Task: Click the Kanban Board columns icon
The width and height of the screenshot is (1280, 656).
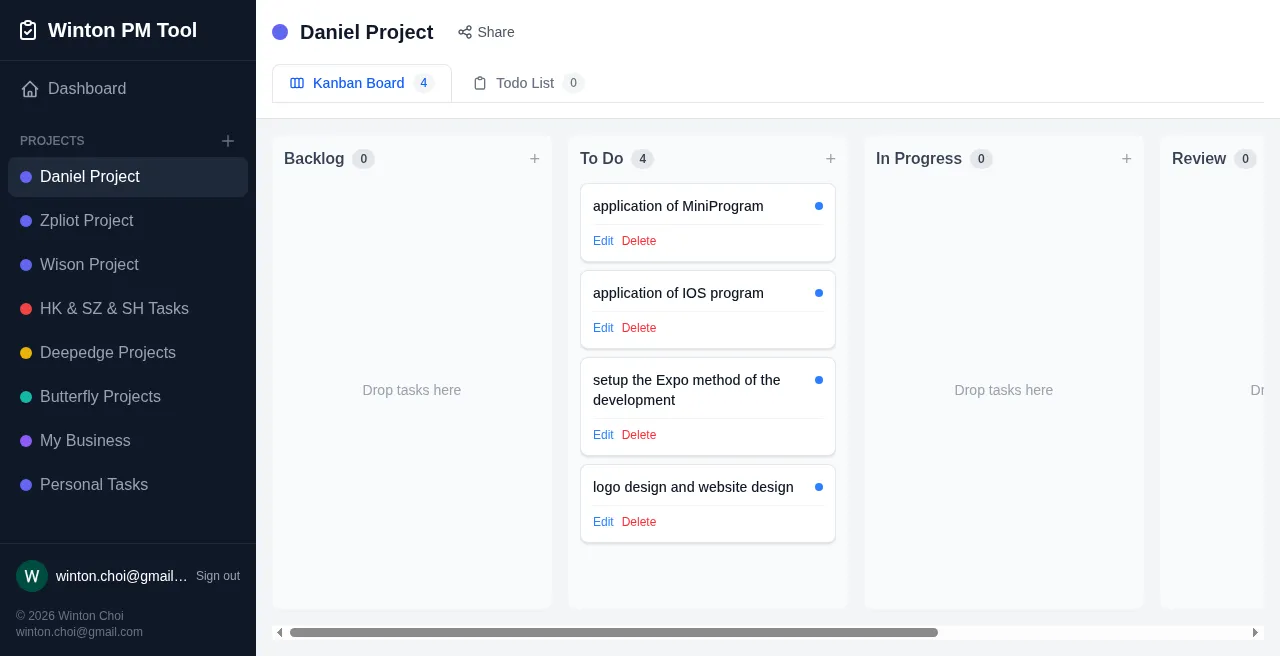Action: [297, 83]
